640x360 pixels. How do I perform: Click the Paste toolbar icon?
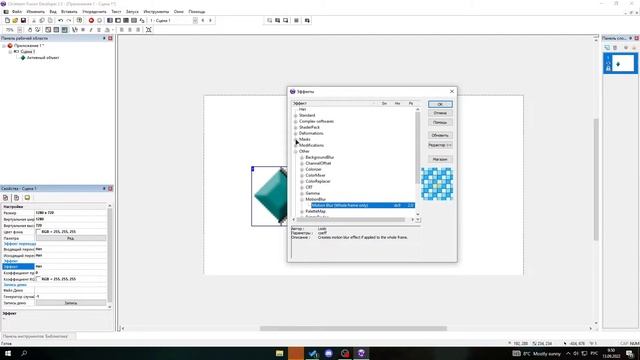pyautogui.click(x=50, y=20)
